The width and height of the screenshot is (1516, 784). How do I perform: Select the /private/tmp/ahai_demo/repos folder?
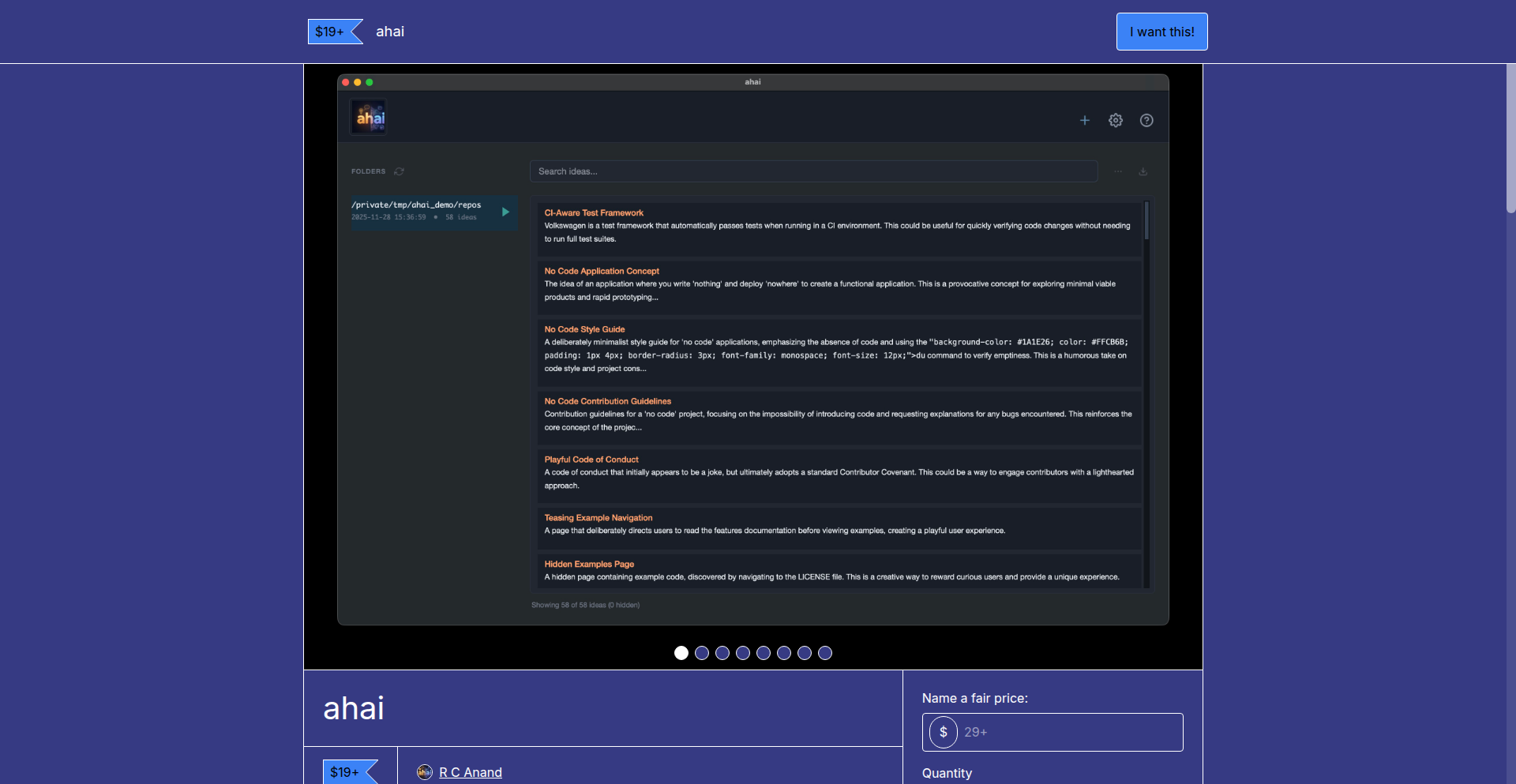click(434, 212)
